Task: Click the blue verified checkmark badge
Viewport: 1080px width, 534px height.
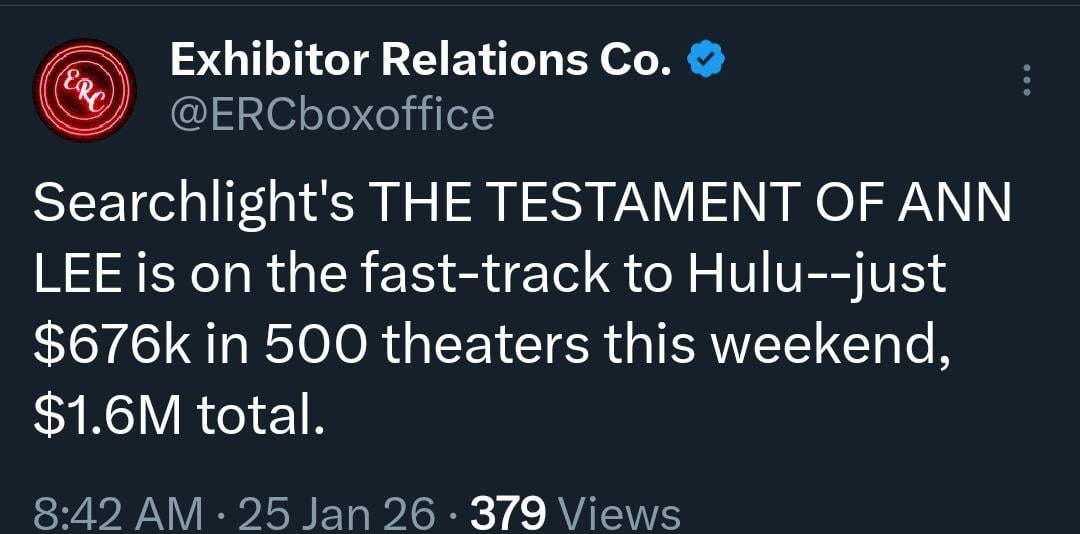Action: pyautogui.click(x=707, y=62)
